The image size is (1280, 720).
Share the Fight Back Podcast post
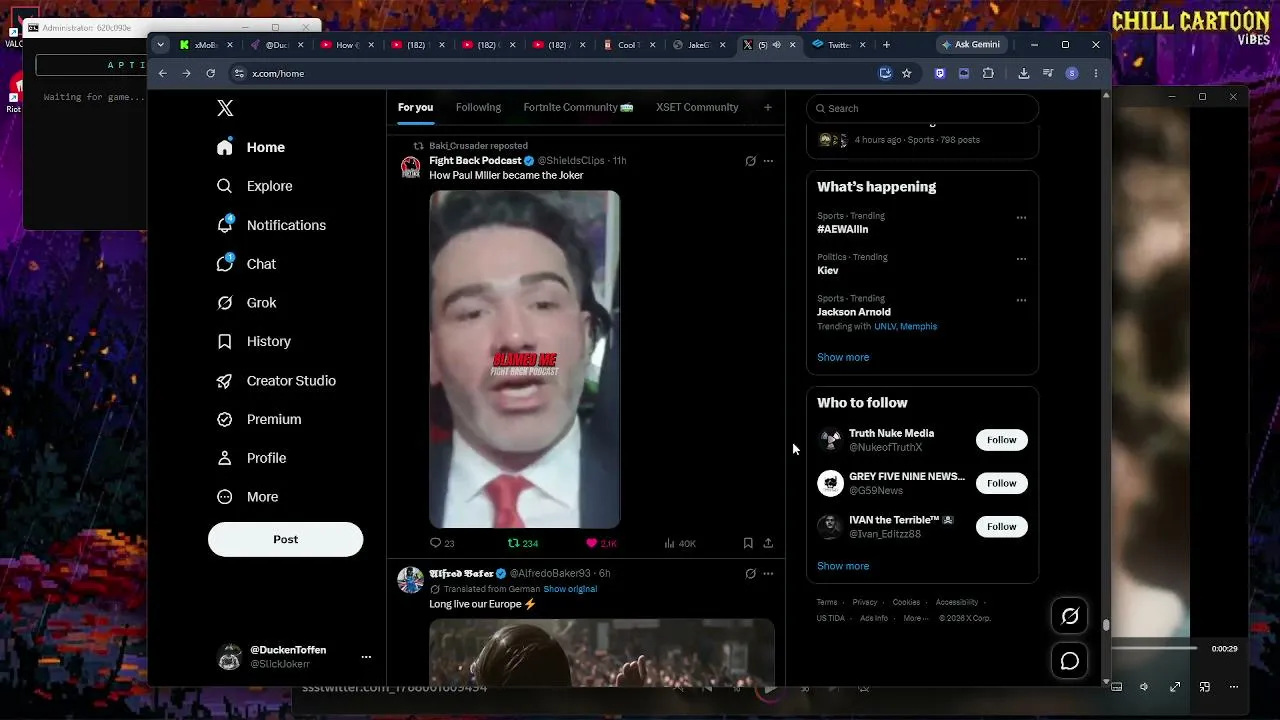click(x=768, y=543)
